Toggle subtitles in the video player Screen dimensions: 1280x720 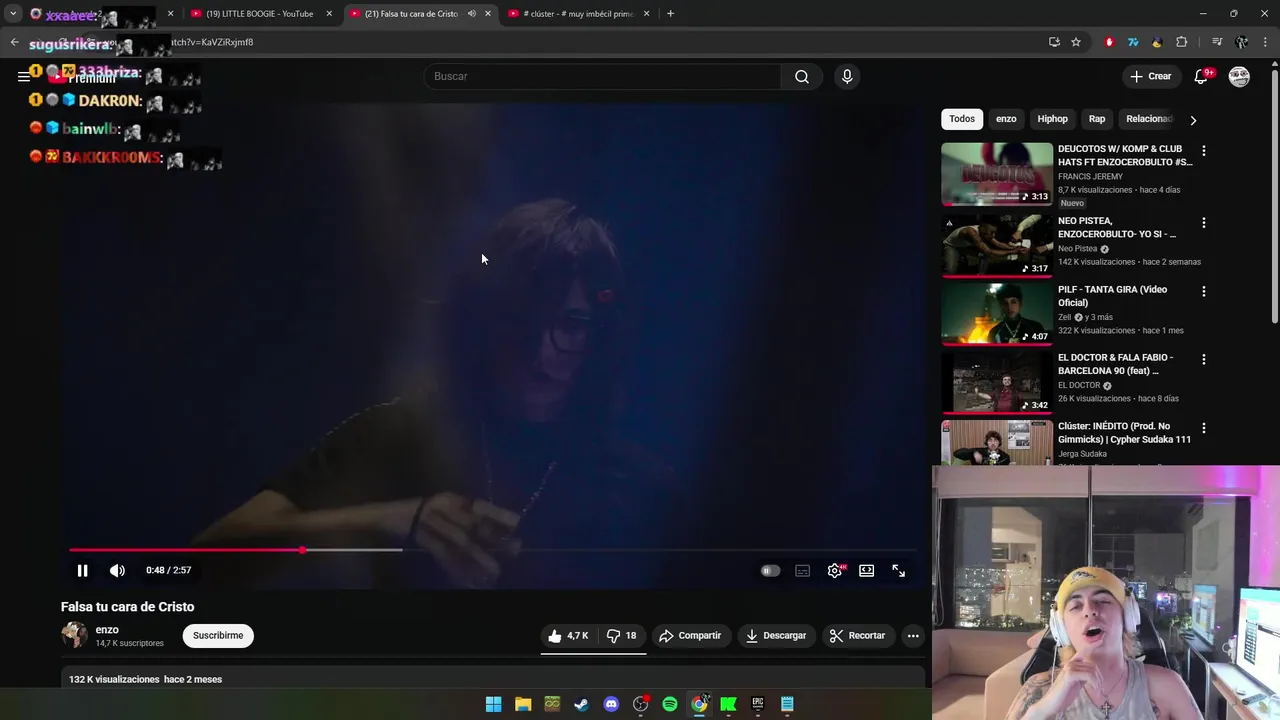coord(802,571)
